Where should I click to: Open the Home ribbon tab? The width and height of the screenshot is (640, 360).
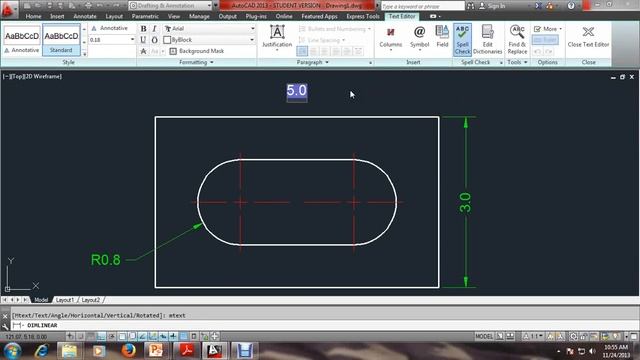point(33,16)
